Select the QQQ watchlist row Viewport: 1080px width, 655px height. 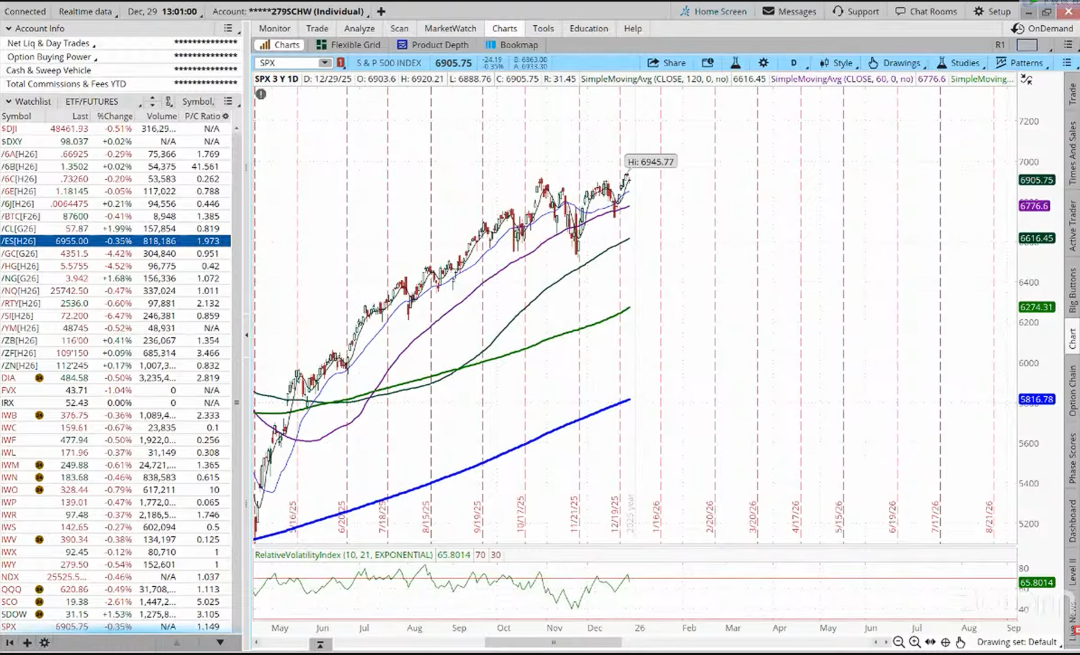116,590
